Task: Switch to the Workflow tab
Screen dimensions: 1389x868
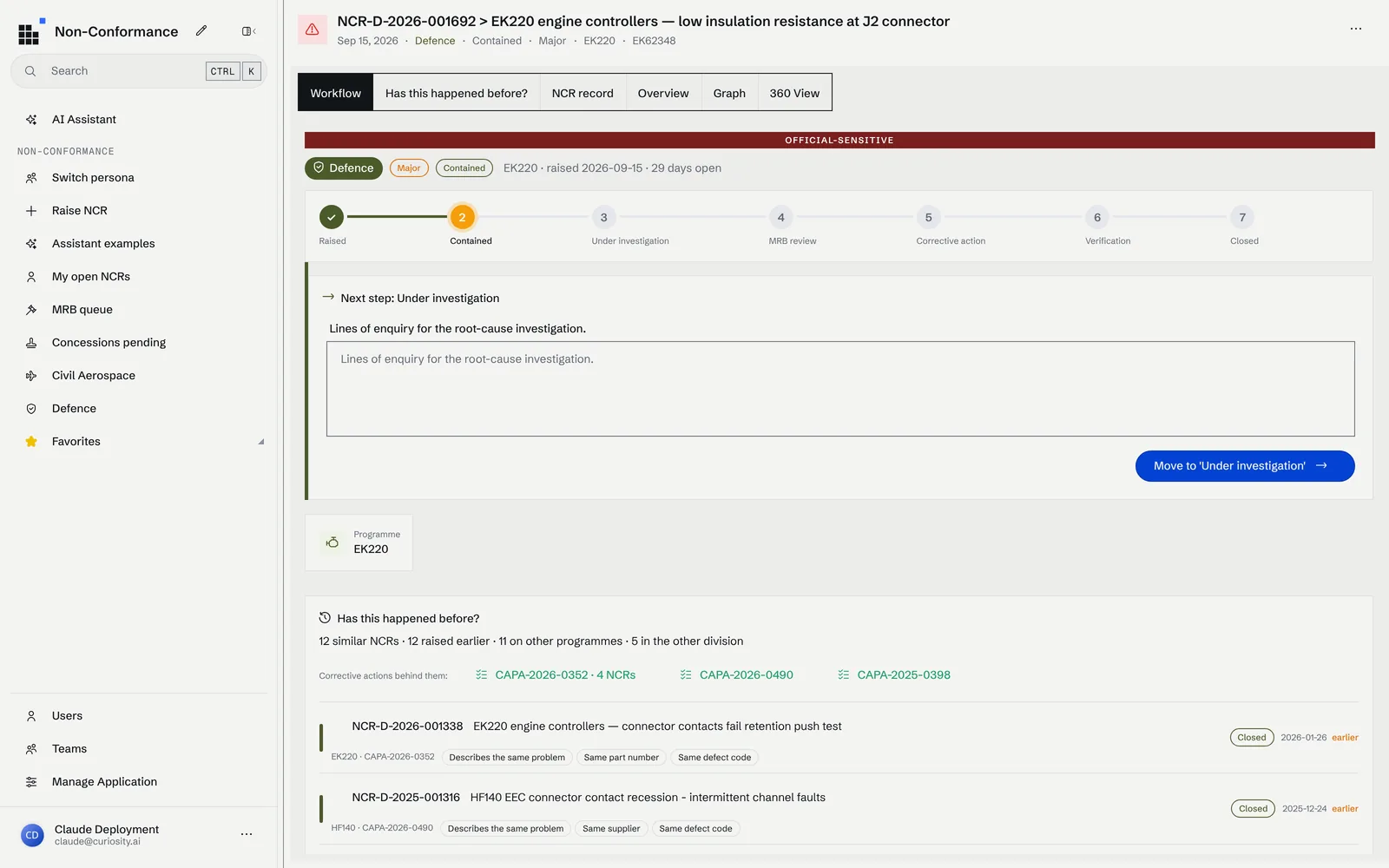Action: [336, 93]
